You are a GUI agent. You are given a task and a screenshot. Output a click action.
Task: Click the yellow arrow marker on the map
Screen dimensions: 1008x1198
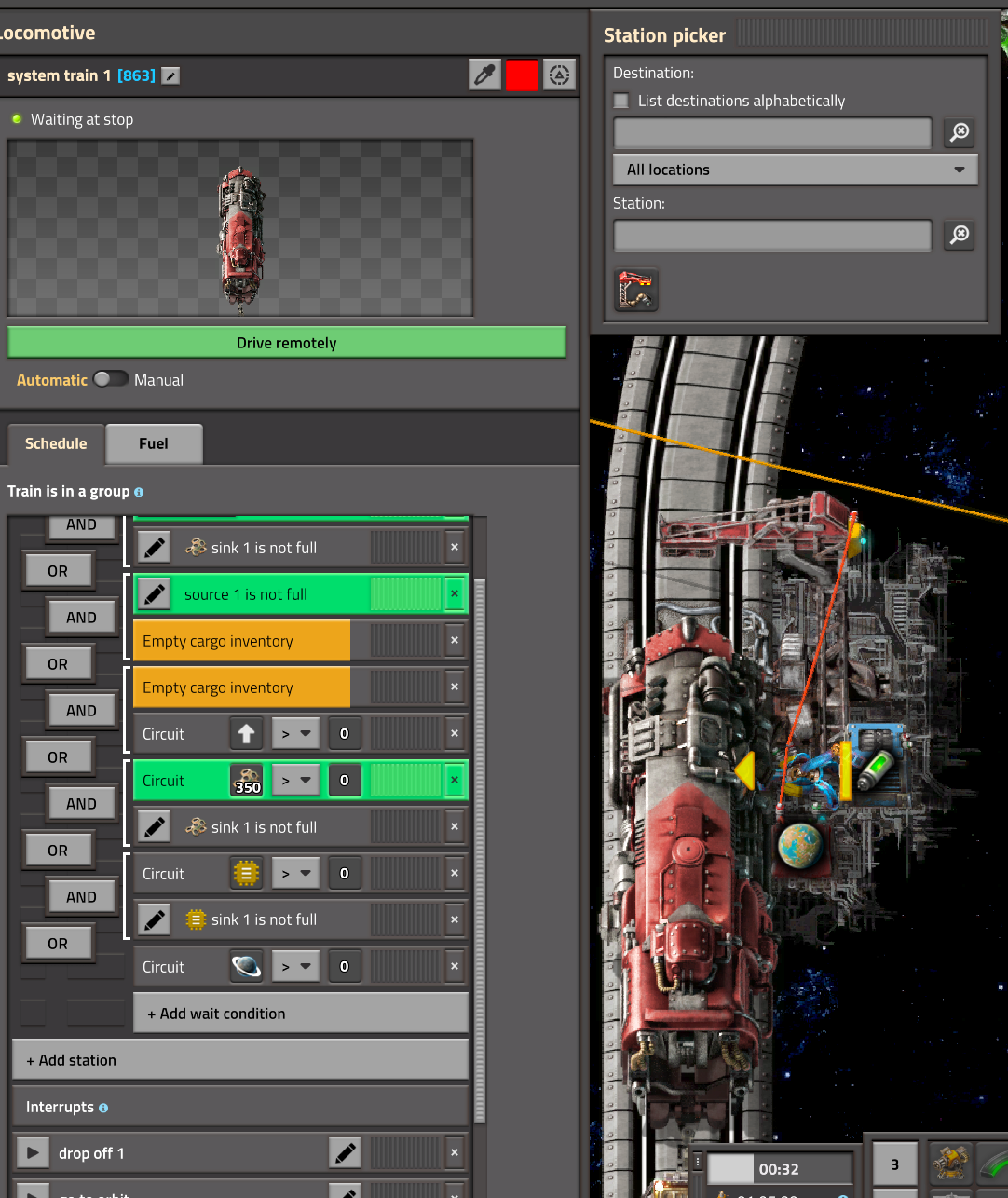[x=744, y=772]
